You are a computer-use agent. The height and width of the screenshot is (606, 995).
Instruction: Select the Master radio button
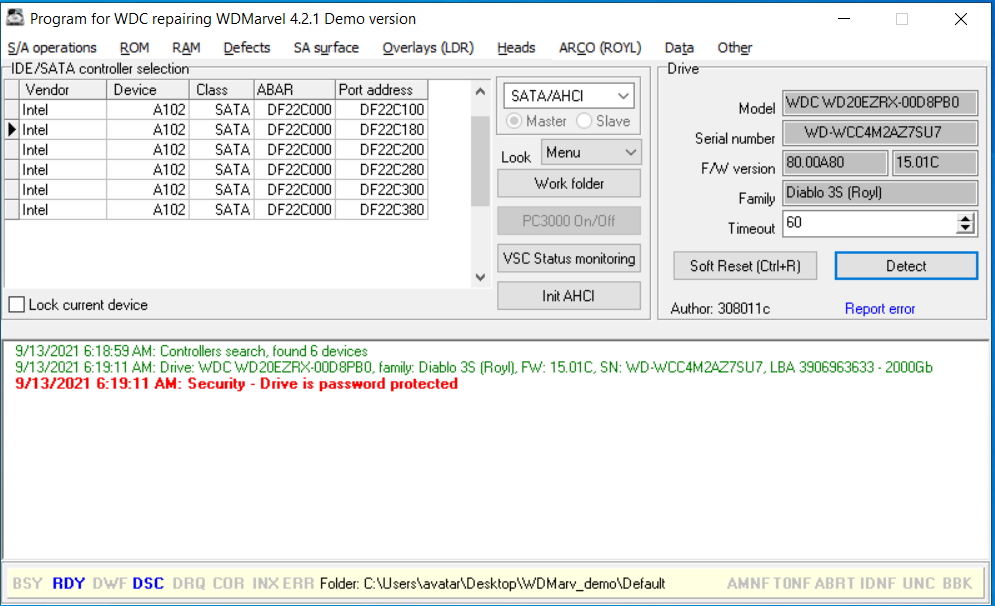click(515, 121)
